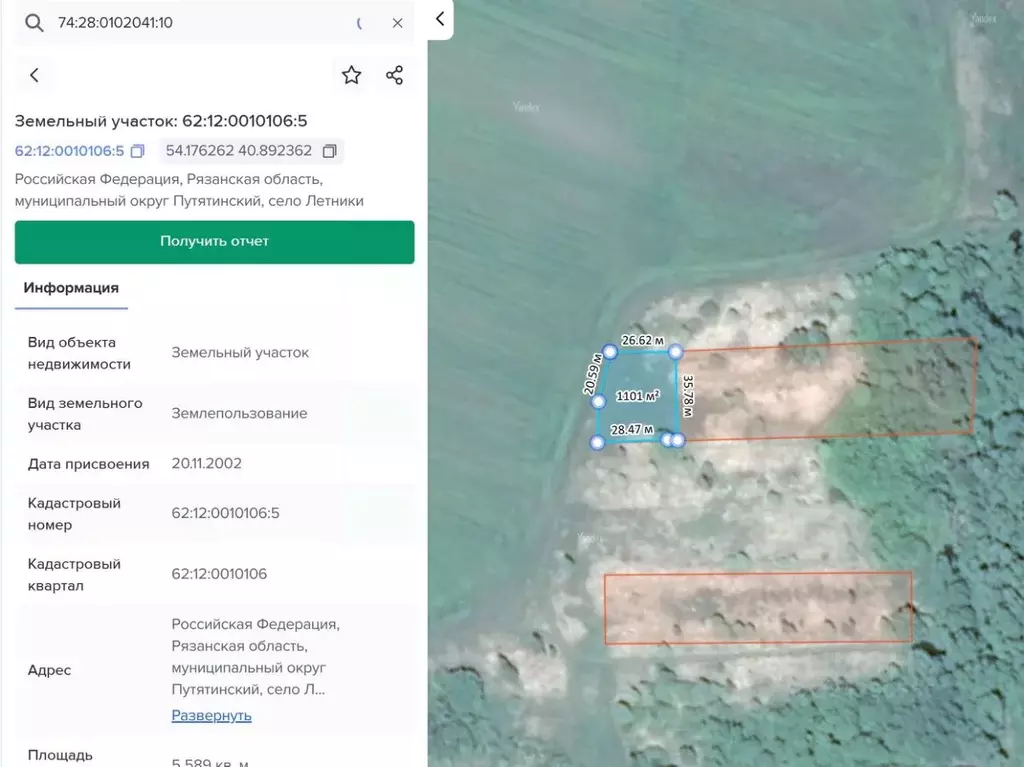
Task: Open the share icon for this parcel
Action: [395, 75]
